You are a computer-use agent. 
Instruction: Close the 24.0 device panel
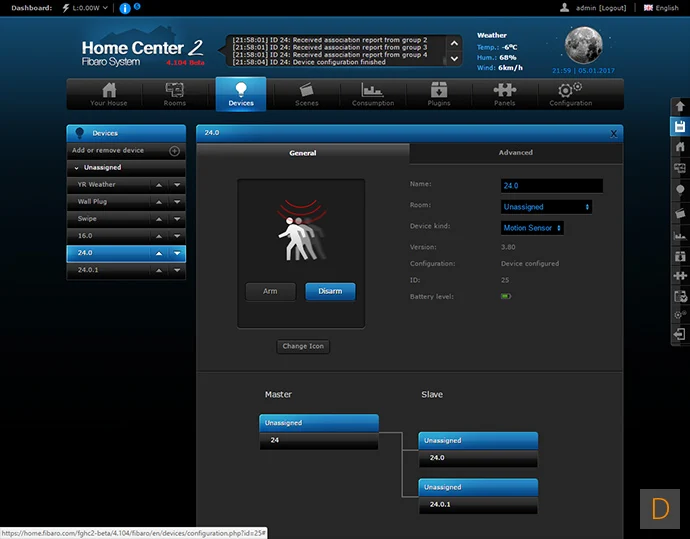point(613,134)
